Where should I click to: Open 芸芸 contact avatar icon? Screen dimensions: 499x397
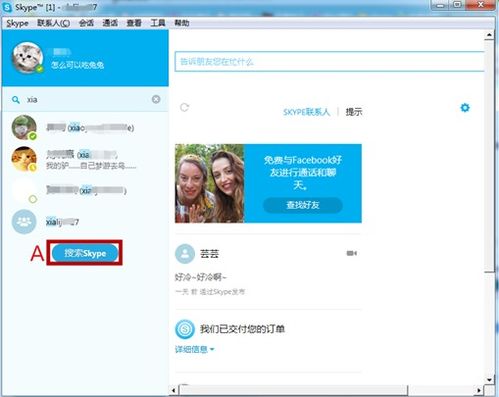(x=185, y=254)
